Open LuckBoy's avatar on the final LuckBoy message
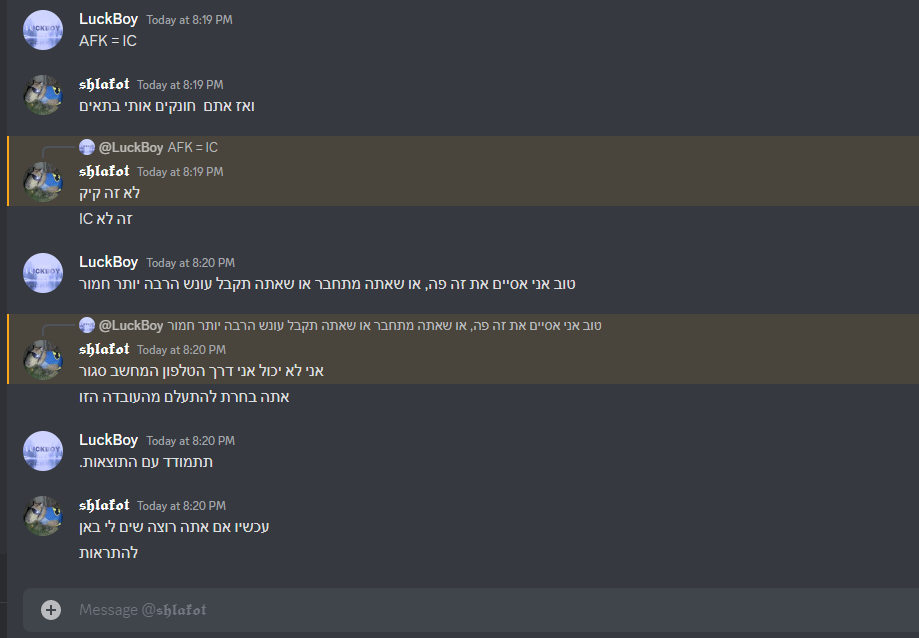This screenshot has width=919, height=638. 43,451
